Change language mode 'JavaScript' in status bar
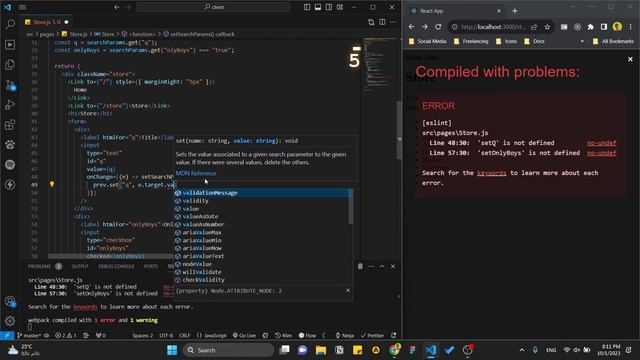The height and width of the screenshot is (360, 640). pyautogui.click(x=211, y=336)
